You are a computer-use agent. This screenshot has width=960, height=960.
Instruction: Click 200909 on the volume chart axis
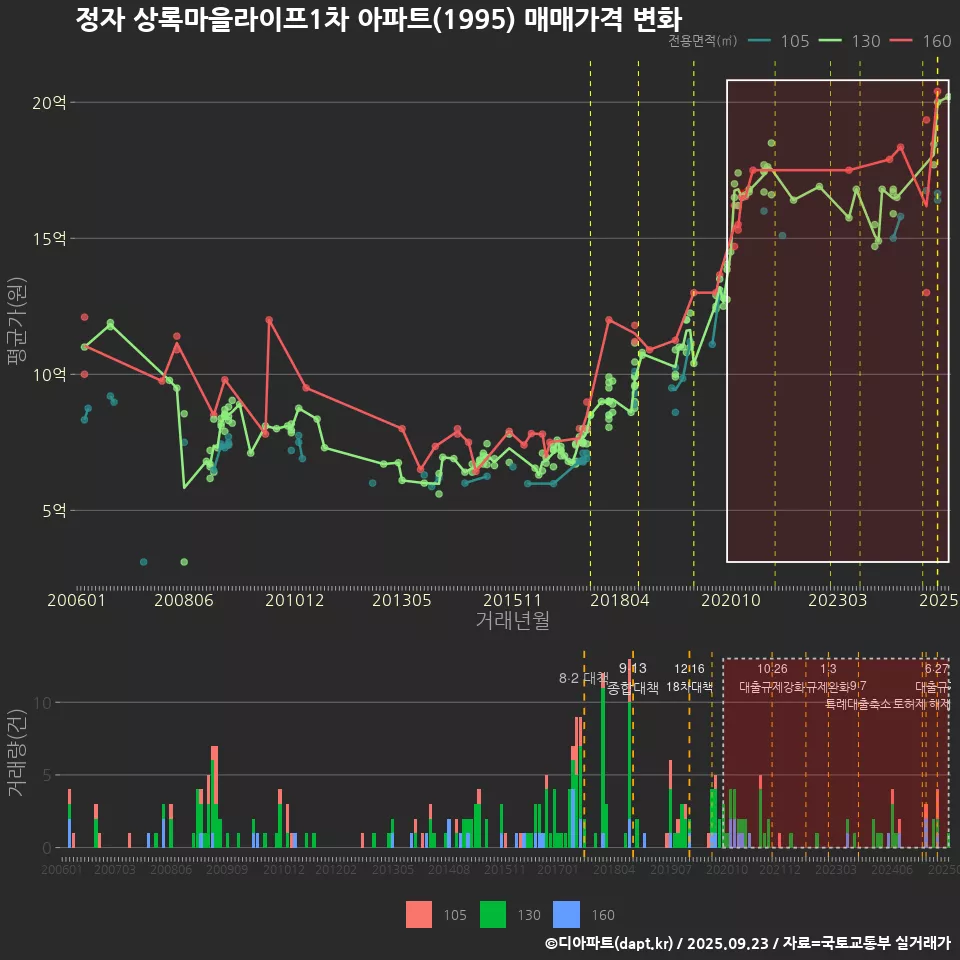point(227,869)
